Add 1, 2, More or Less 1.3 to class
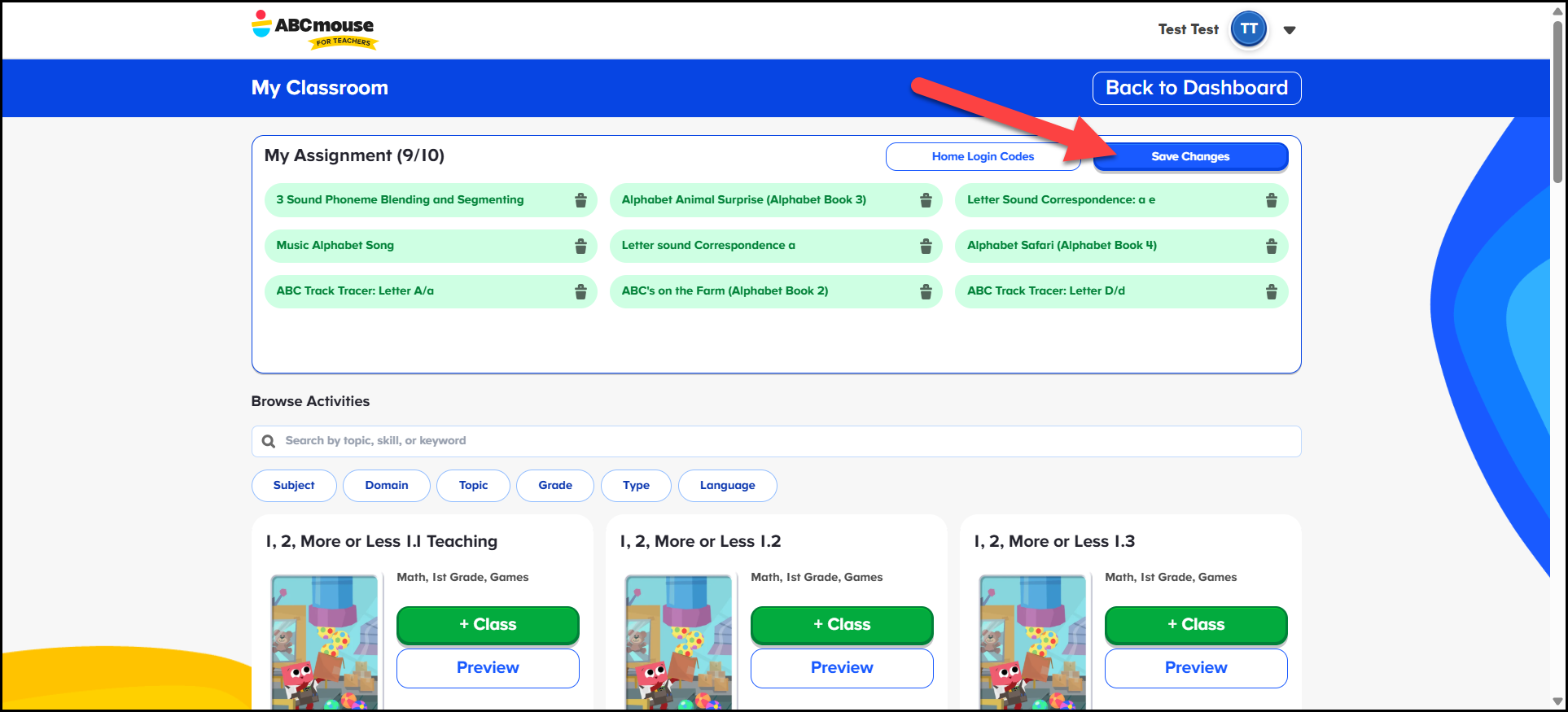Screen dimensions: 1568x712 1196,625
